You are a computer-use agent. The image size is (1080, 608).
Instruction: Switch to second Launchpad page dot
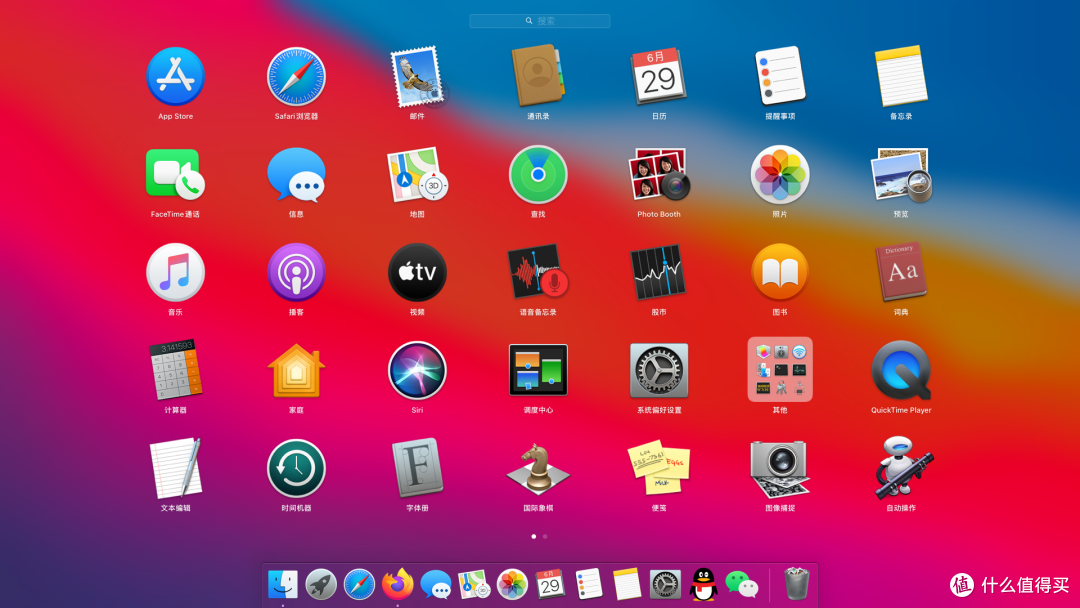pyautogui.click(x=545, y=536)
